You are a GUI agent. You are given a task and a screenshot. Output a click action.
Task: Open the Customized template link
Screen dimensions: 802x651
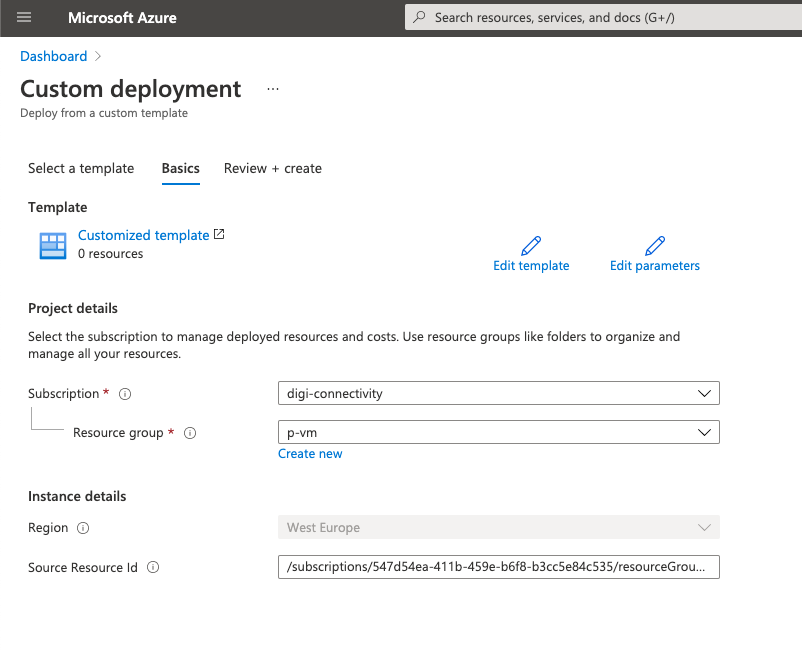(x=143, y=235)
